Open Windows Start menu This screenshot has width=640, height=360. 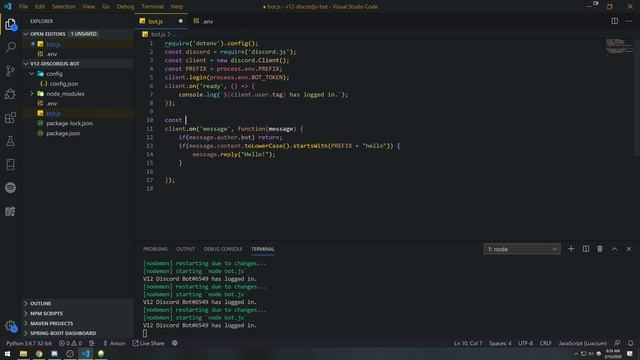pos(7,353)
